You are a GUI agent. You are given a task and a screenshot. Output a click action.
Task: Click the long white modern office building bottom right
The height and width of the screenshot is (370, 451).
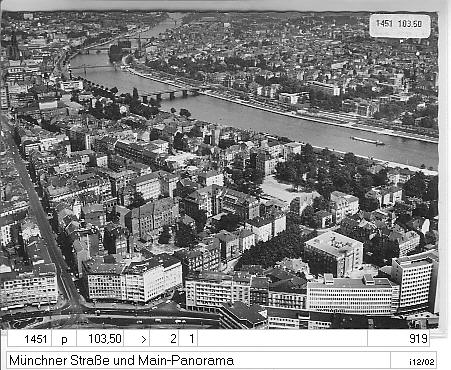point(352,295)
